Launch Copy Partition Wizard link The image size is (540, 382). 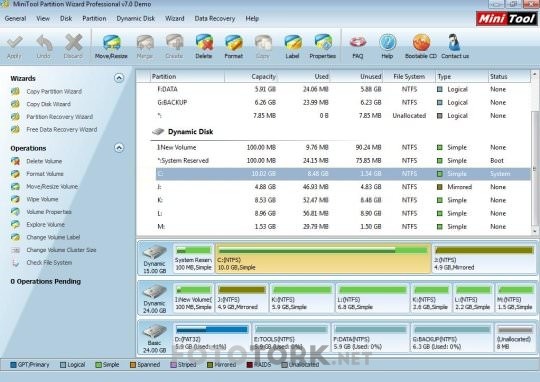(x=54, y=91)
